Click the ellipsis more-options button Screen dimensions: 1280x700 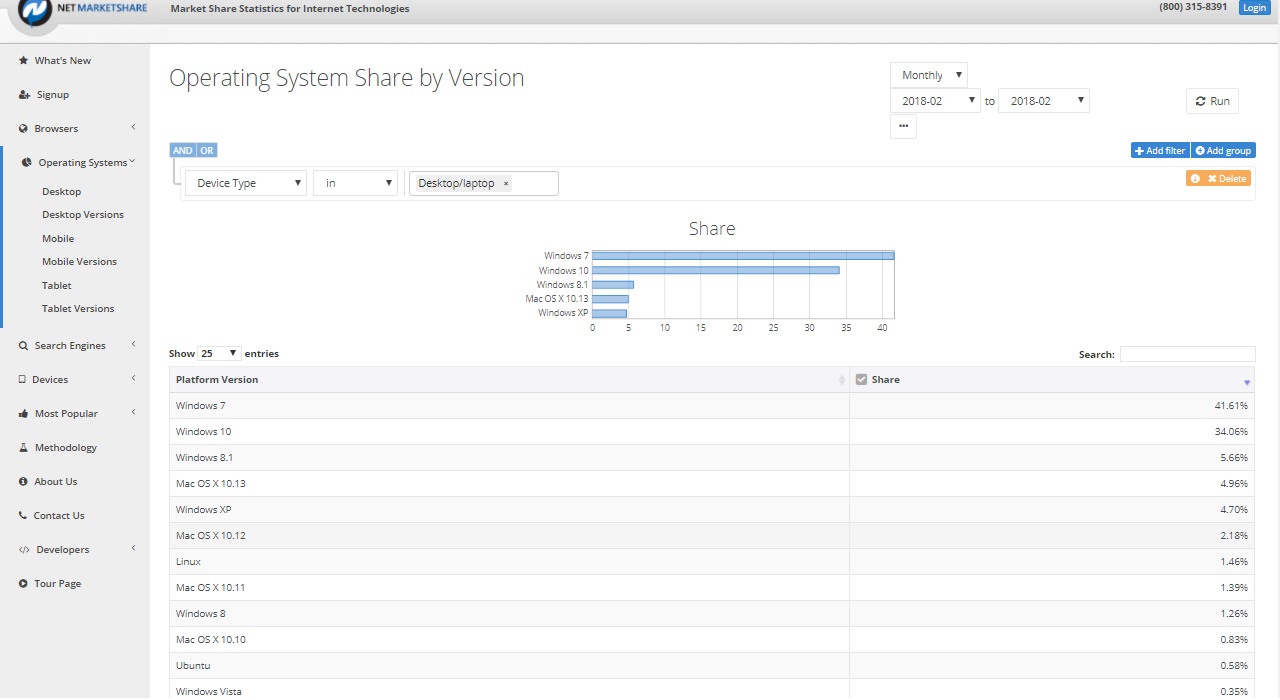903,126
